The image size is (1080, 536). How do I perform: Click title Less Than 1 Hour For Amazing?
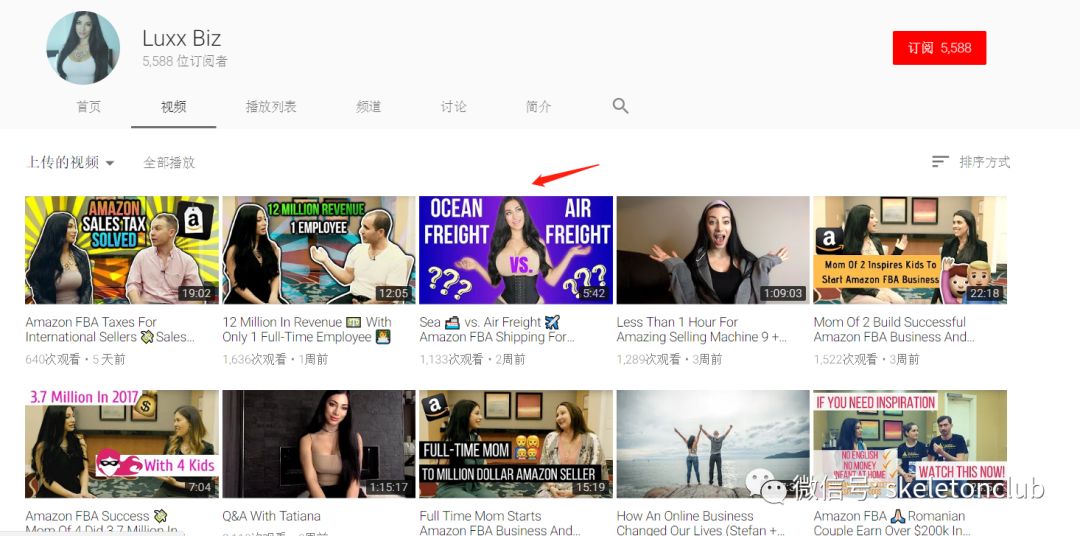click(x=701, y=329)
